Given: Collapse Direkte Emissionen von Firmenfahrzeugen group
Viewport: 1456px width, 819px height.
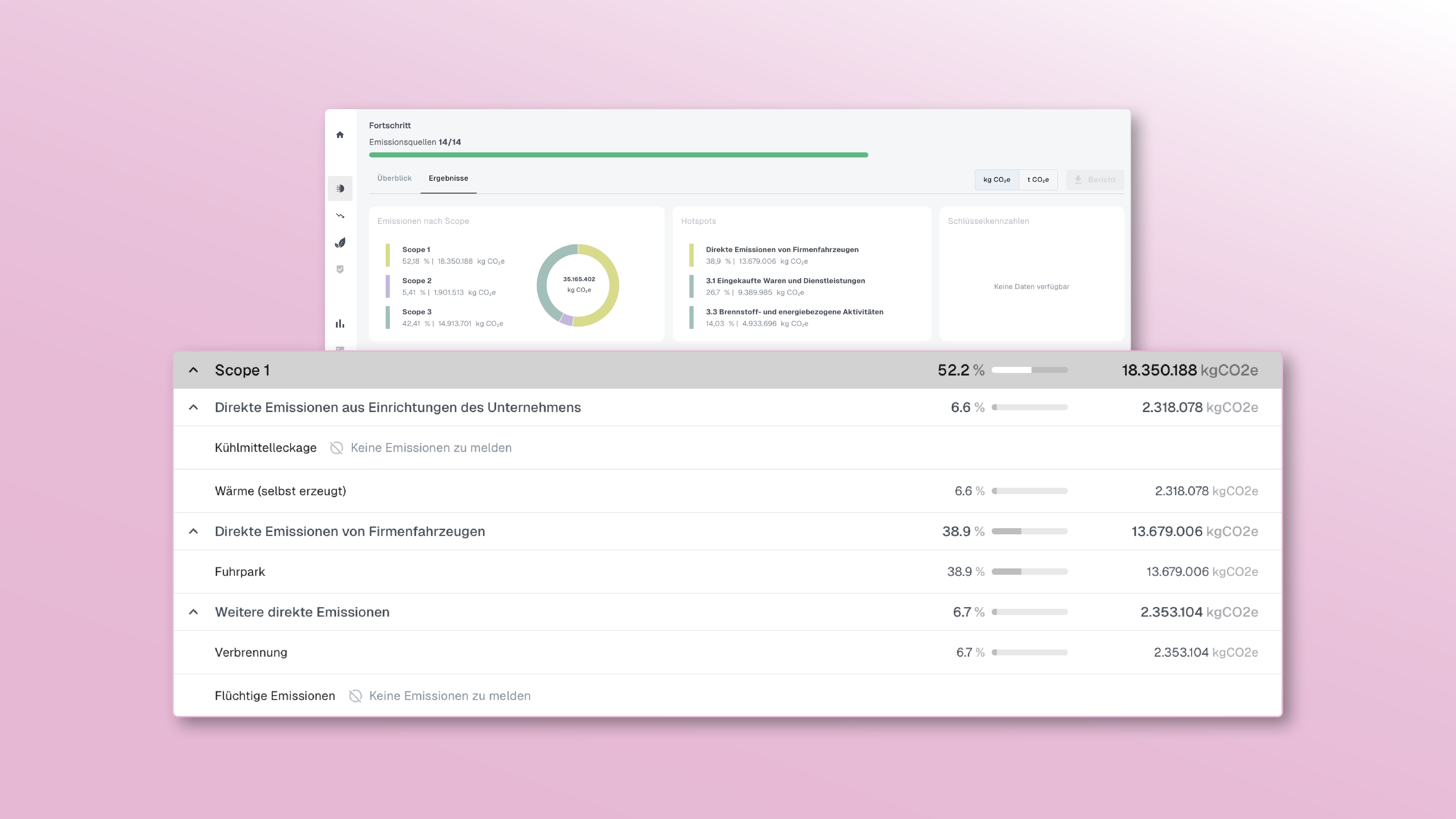Looking at the screenshot, I should point(193,531).
